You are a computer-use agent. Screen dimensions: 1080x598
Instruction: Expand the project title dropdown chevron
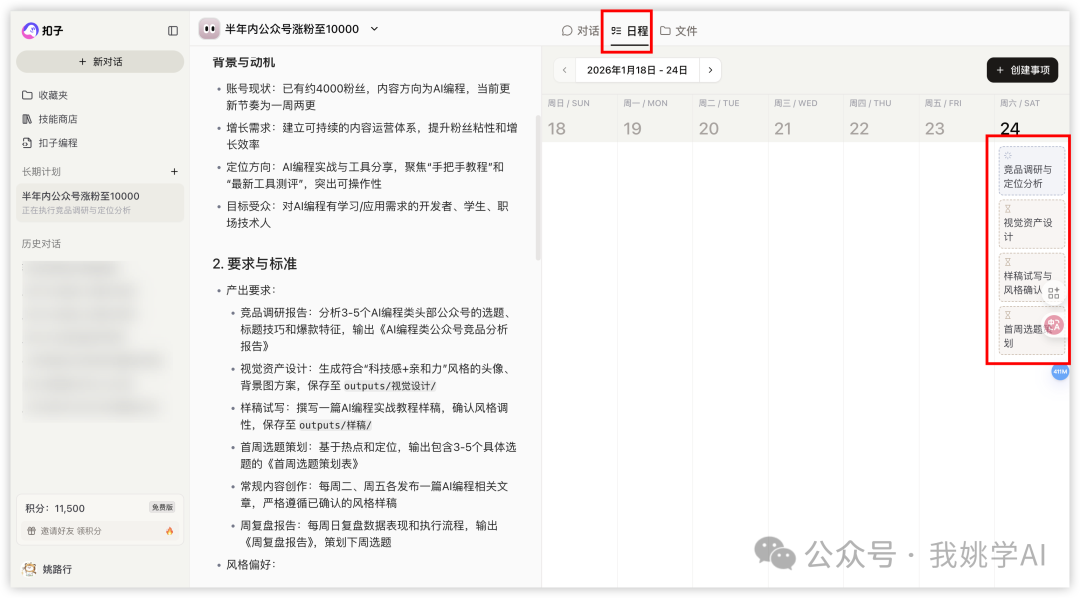(x=375, y=29)
